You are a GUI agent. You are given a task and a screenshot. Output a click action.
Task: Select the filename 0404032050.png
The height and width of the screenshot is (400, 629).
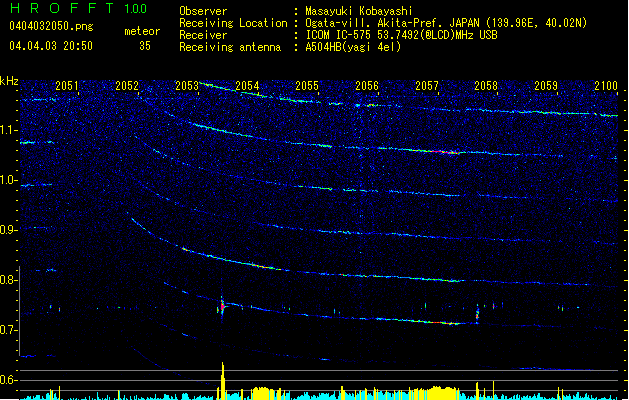(x=51, y=26)
